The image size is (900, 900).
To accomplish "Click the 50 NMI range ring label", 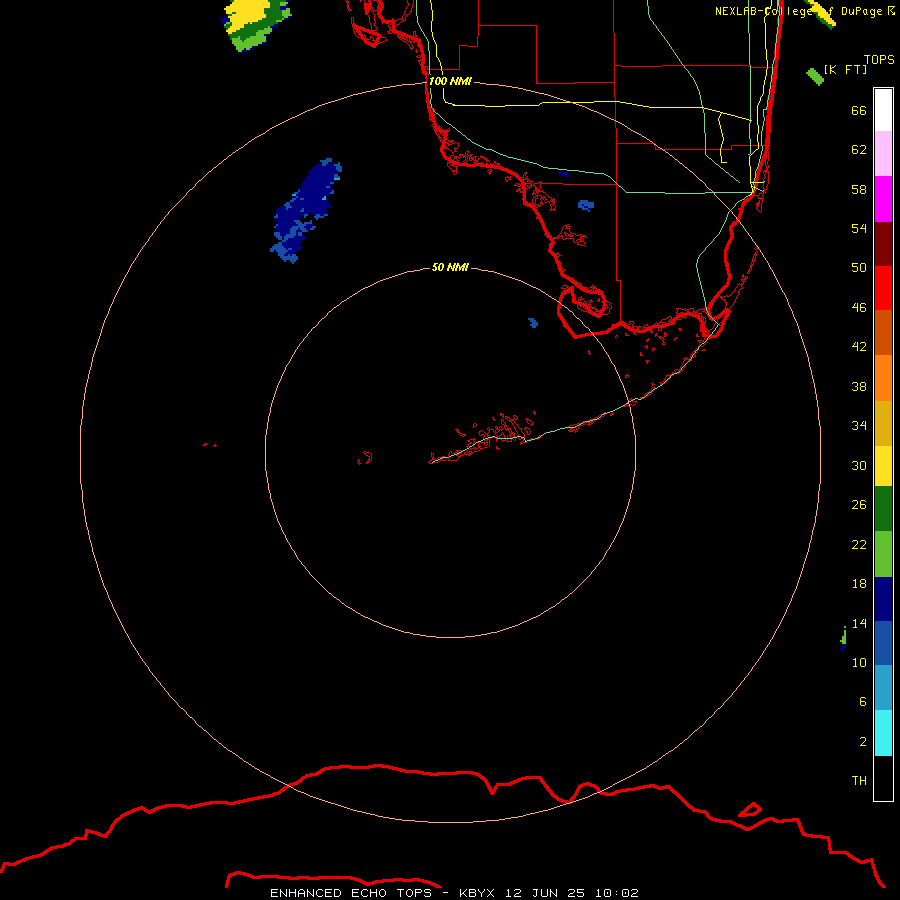I will pyautogui.click(x=450, y=267).
